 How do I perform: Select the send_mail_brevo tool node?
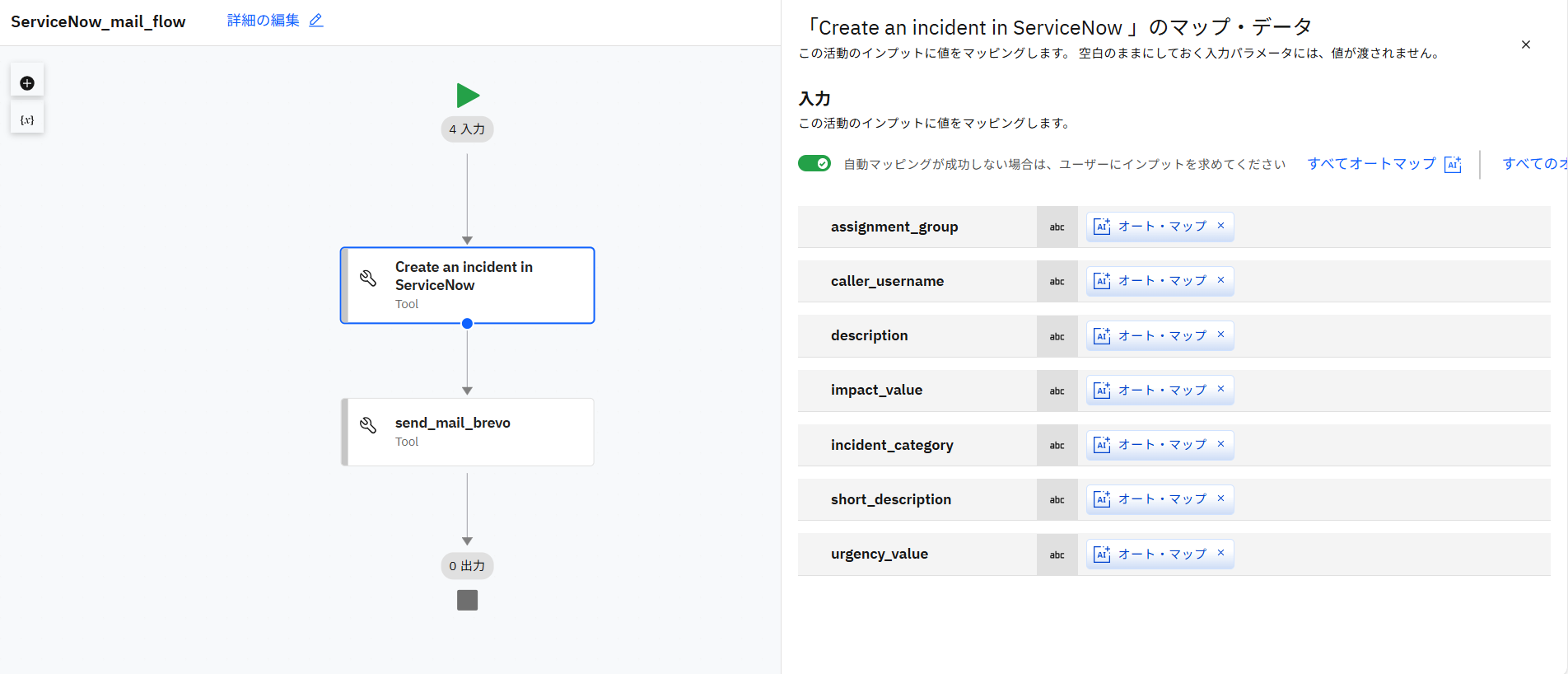pos(468,433)
